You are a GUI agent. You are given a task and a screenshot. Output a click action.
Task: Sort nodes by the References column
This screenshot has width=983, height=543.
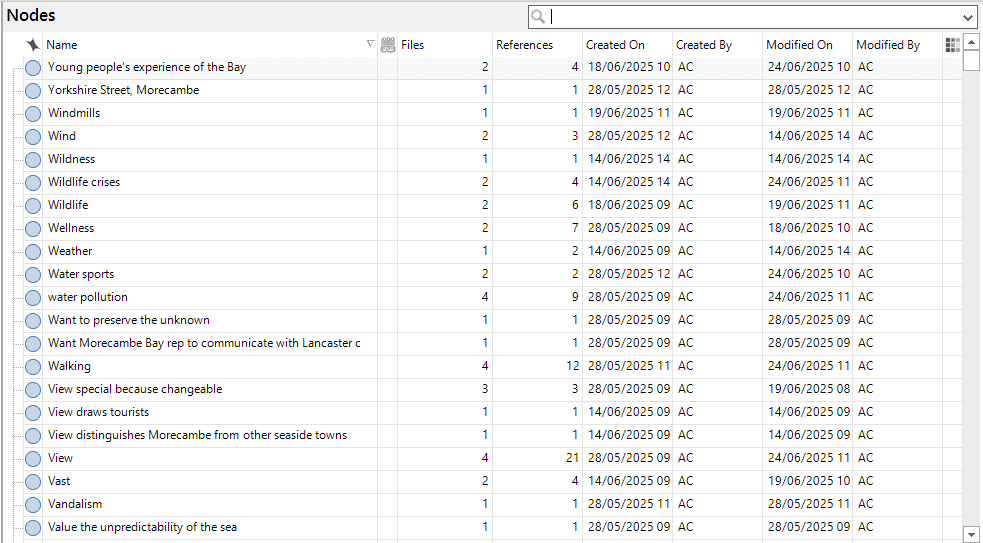coord(524,45)
